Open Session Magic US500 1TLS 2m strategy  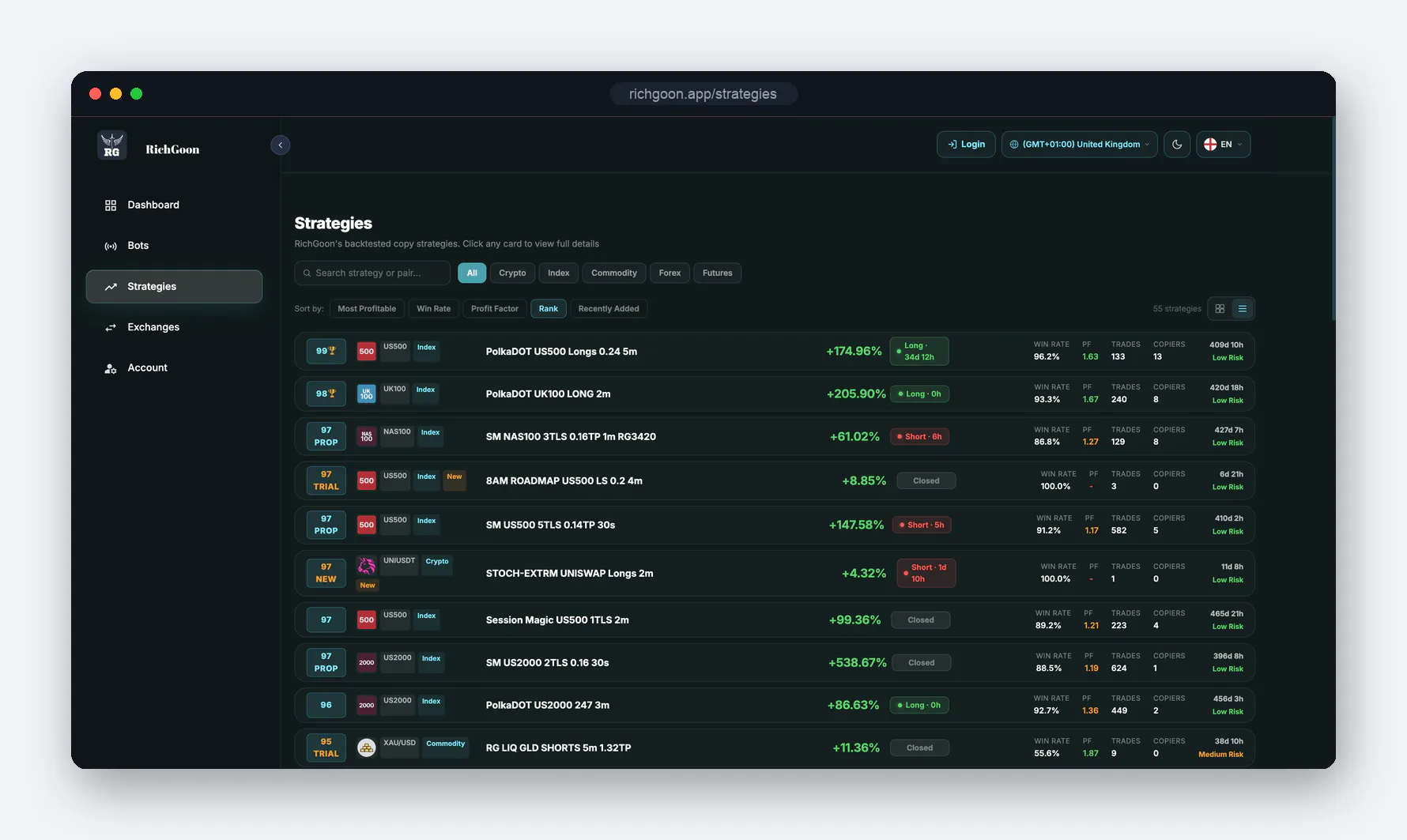(775, 620)
